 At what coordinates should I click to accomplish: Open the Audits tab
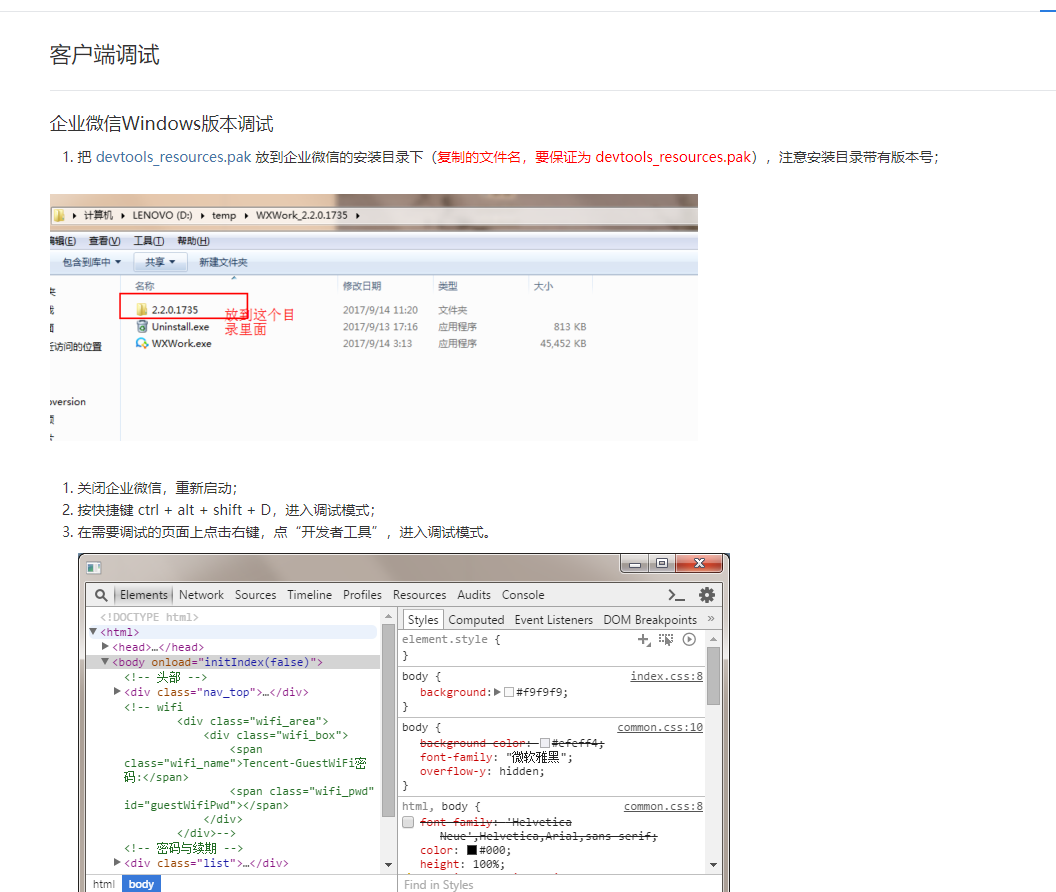474,595
